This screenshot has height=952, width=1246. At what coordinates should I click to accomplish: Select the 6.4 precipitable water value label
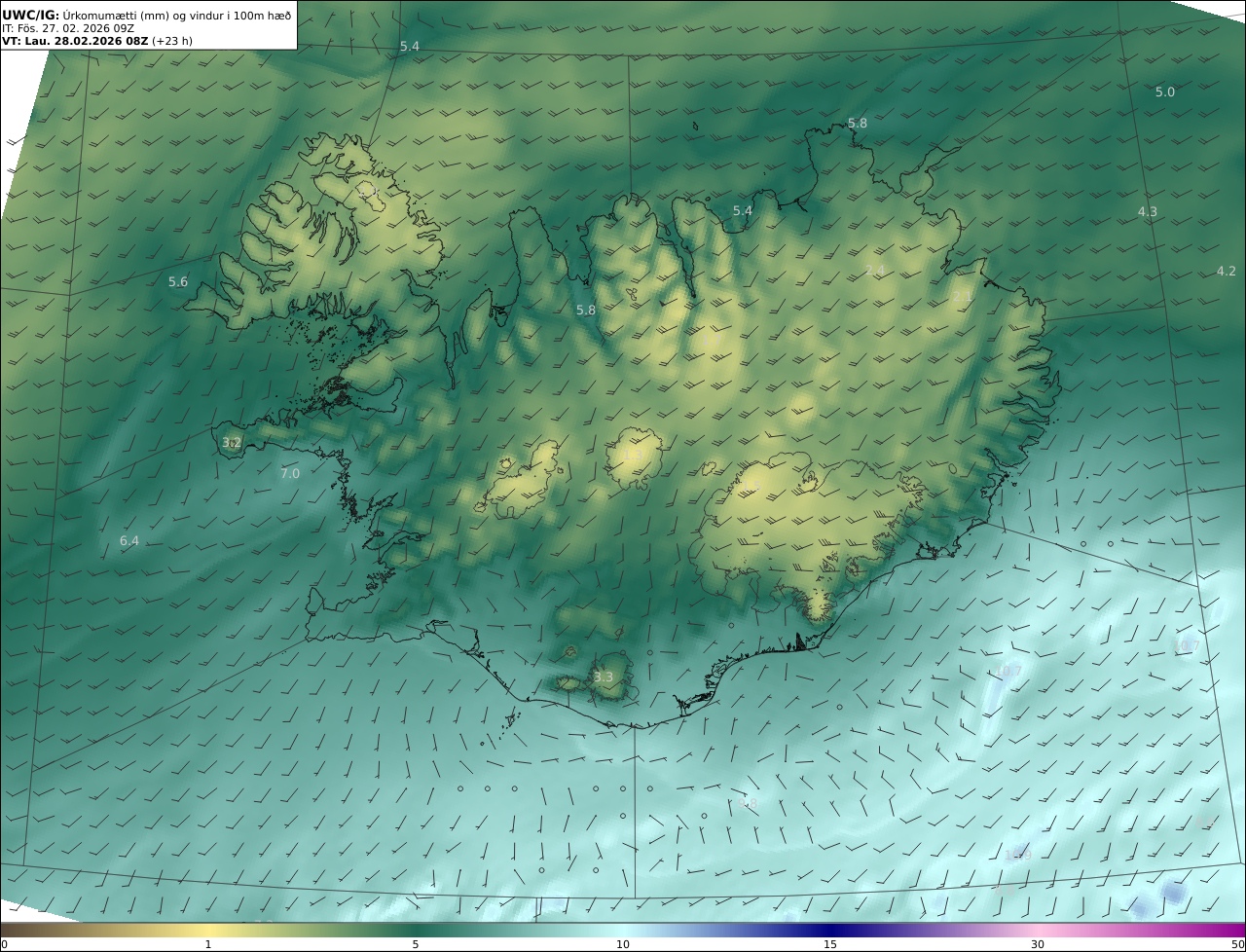point(129,541)
